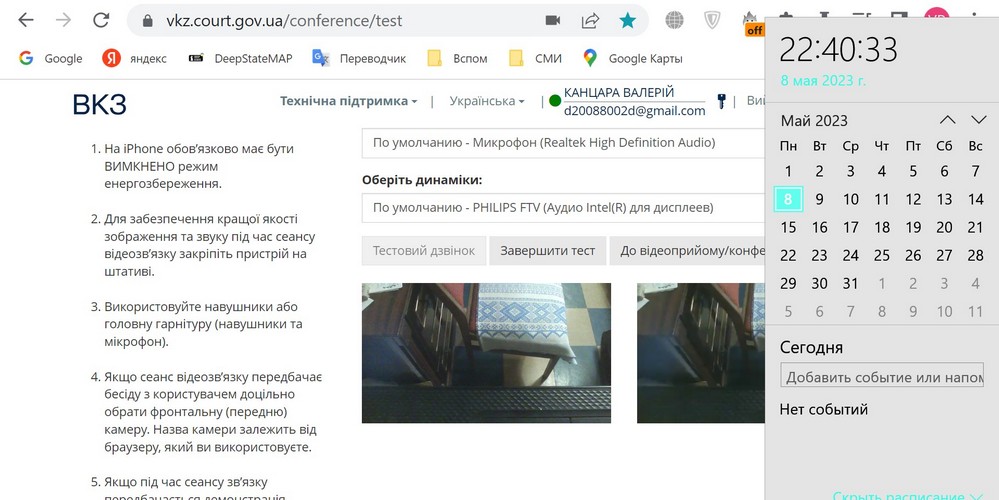Click the Завершити тест button
999x500 pixels.
[x=547, y=250]
